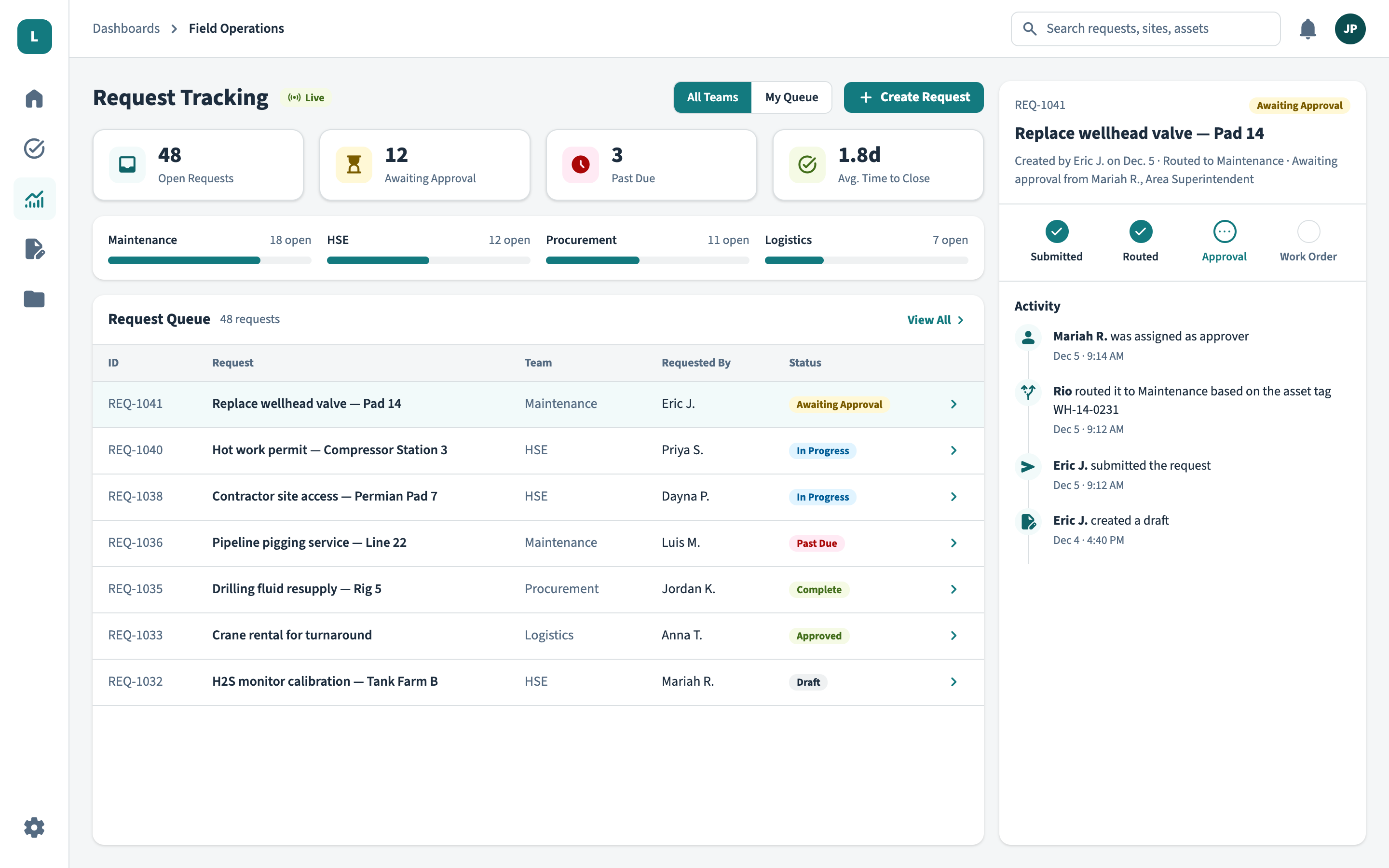Expand REQ-1040 row chevron
1389x868 pixels.
pos(953,451)
